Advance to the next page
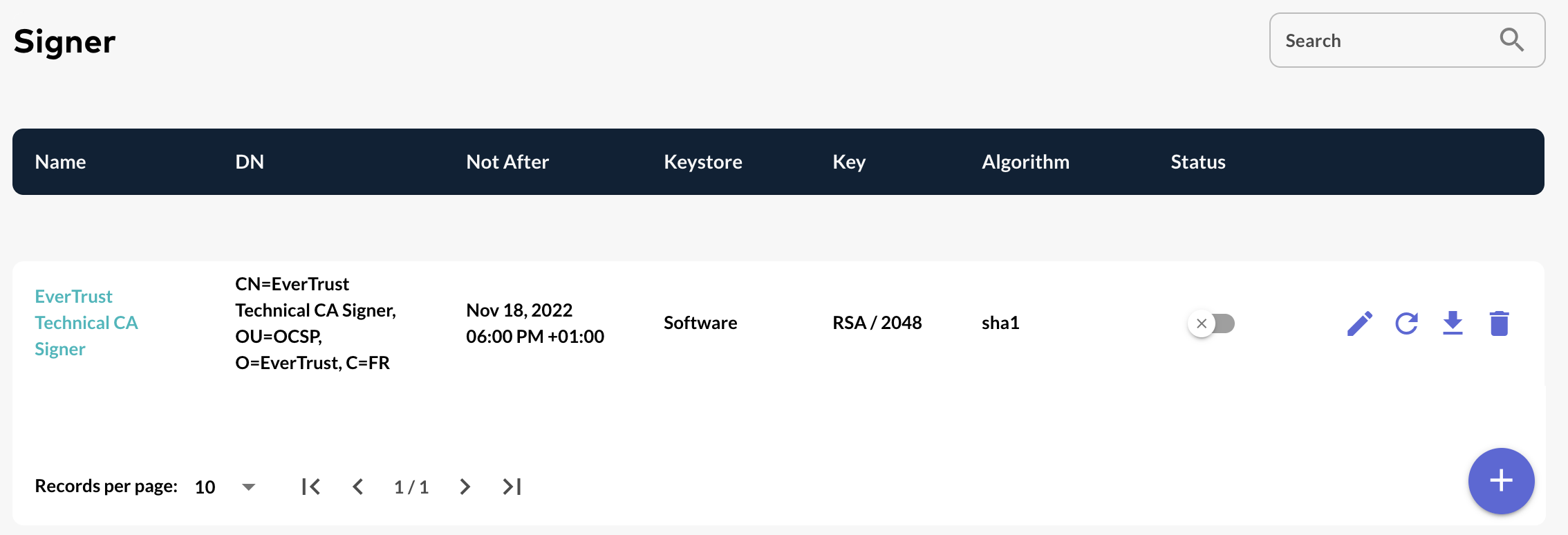 tap(464, 486)
